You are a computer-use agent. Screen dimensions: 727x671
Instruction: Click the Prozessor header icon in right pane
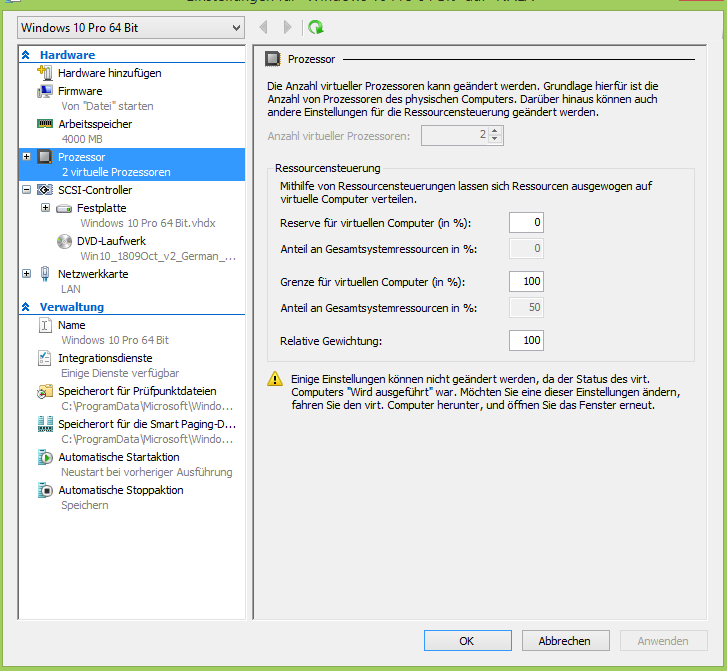click(x=273, y=59)
